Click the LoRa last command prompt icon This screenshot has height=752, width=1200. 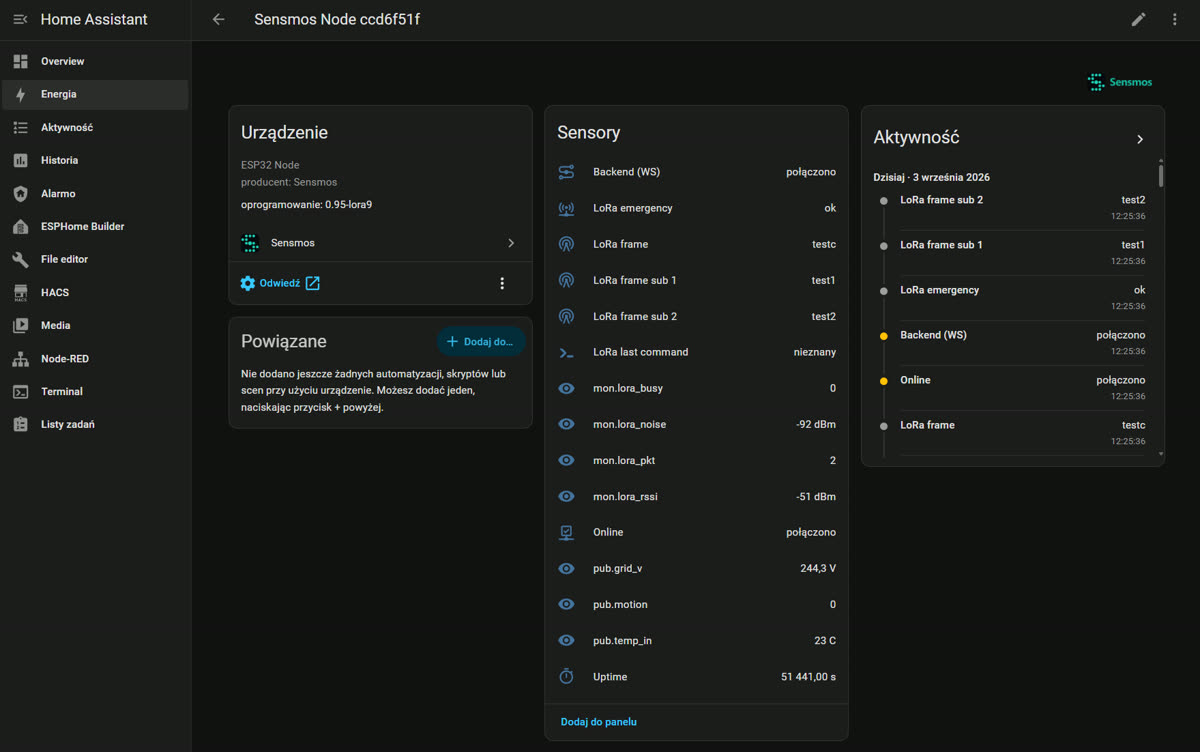point(566,352)
